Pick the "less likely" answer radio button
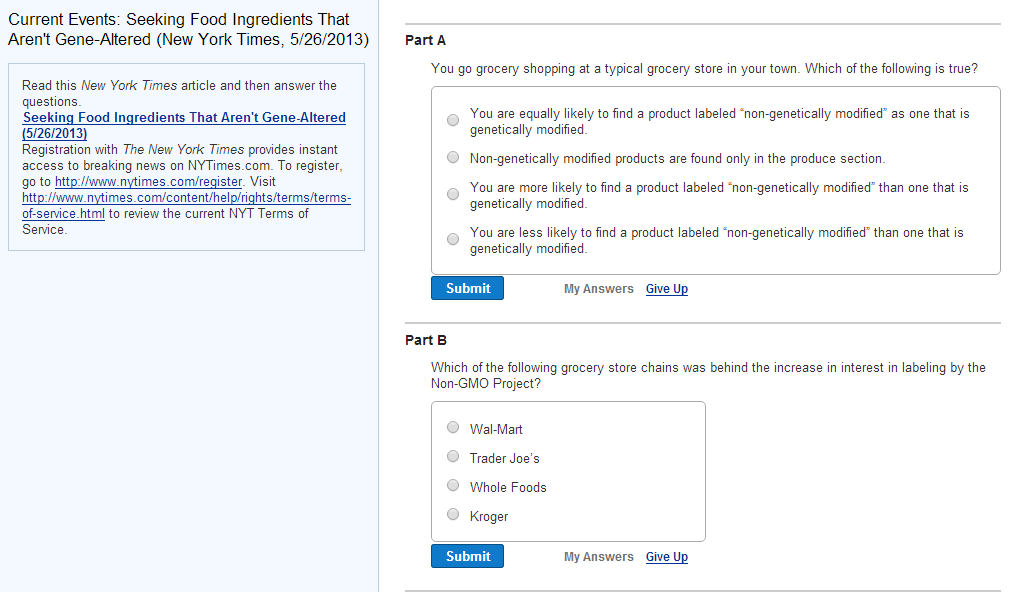The width and height of the screenshot is (1012, 592). tap(453, 239)
